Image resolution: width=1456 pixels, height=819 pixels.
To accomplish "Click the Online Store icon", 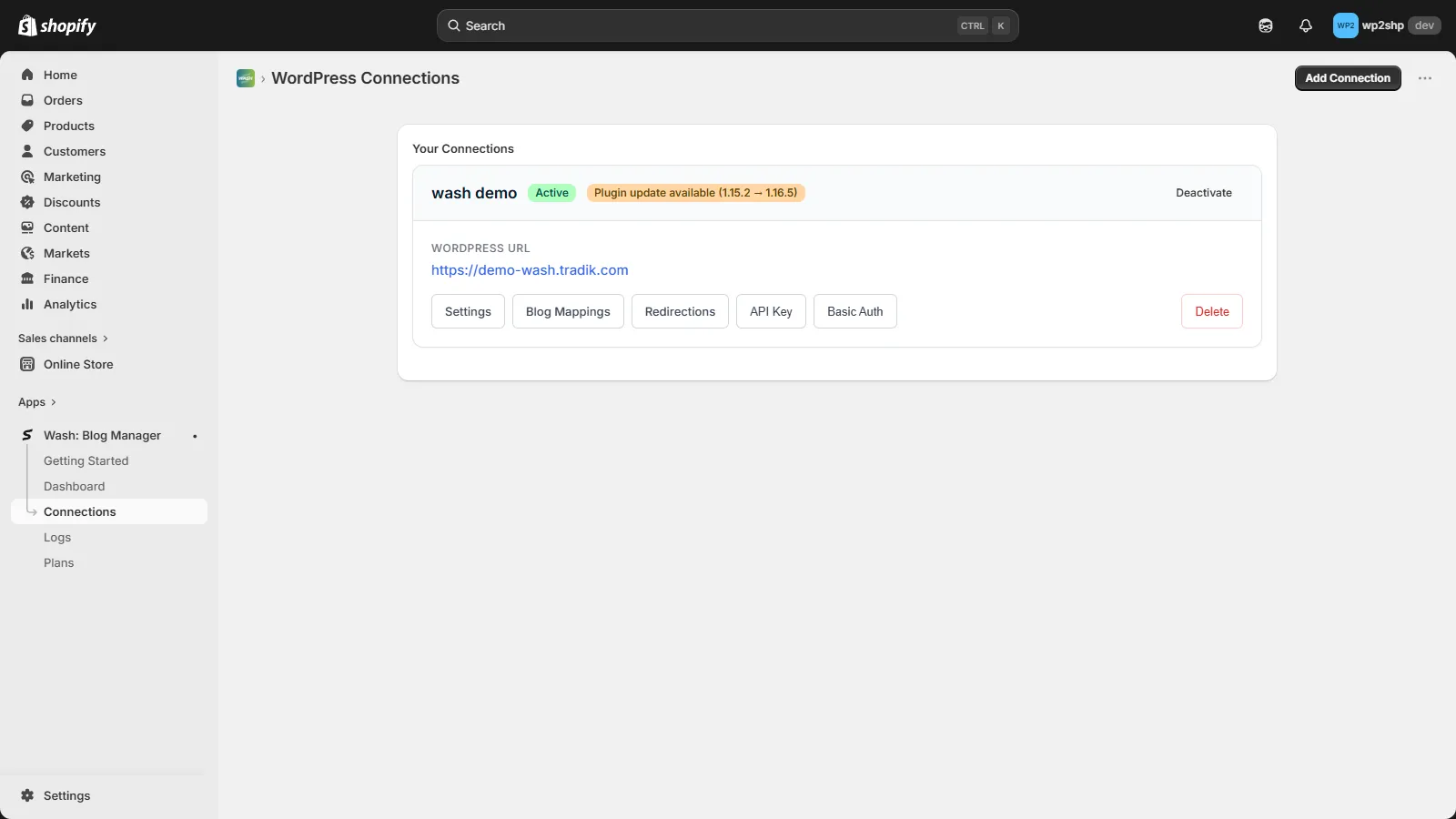I will (27, 364).
